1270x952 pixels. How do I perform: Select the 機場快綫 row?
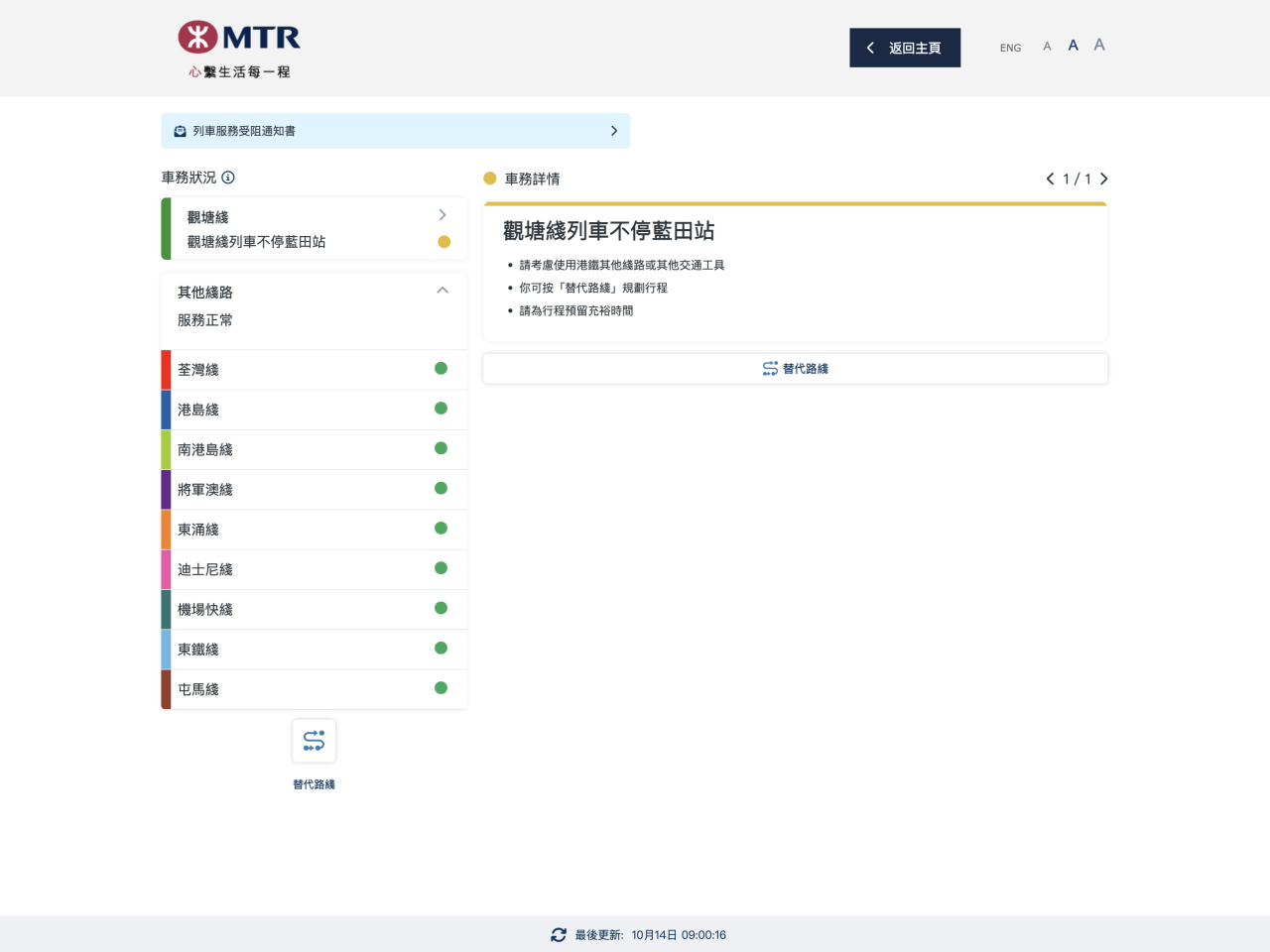[314, 610]
